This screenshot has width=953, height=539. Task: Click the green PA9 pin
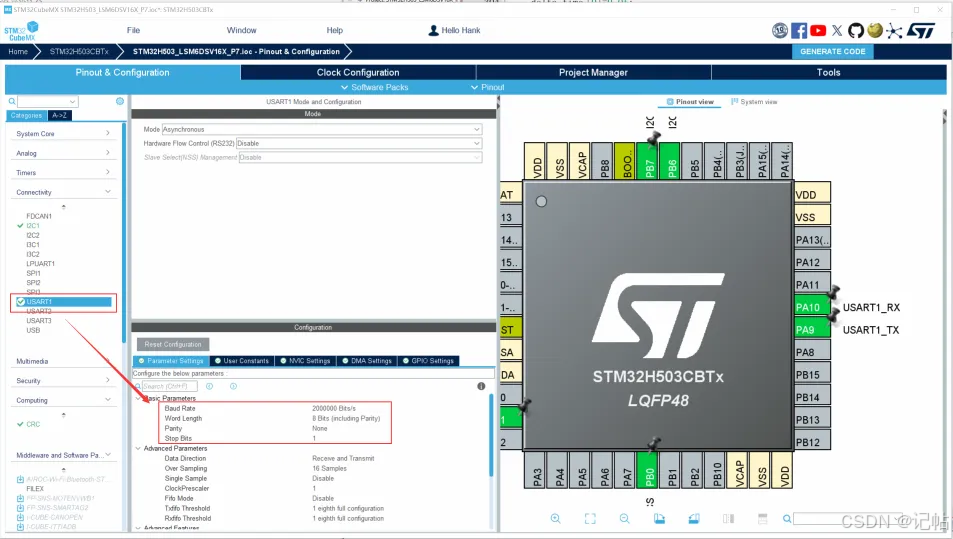(x=812, y=330)
